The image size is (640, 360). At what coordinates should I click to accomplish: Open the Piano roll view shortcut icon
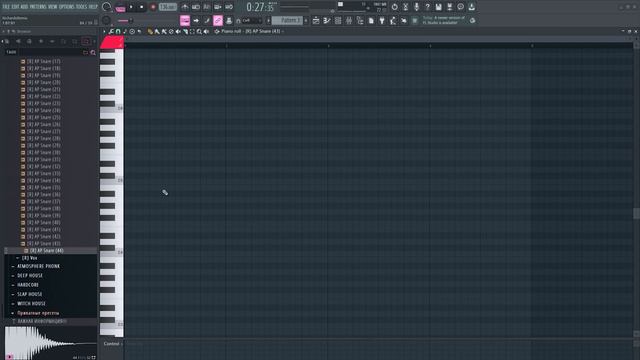(x=327, y=20)
